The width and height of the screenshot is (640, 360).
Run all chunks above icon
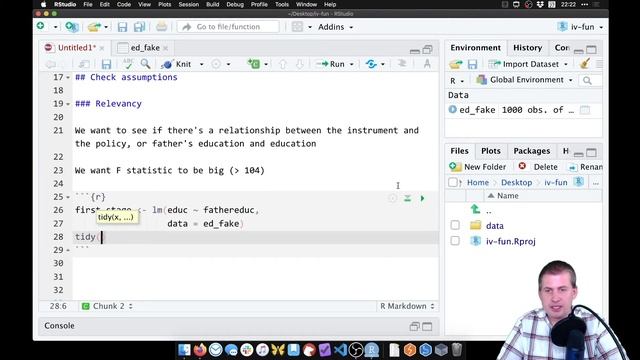click(407, 198)
